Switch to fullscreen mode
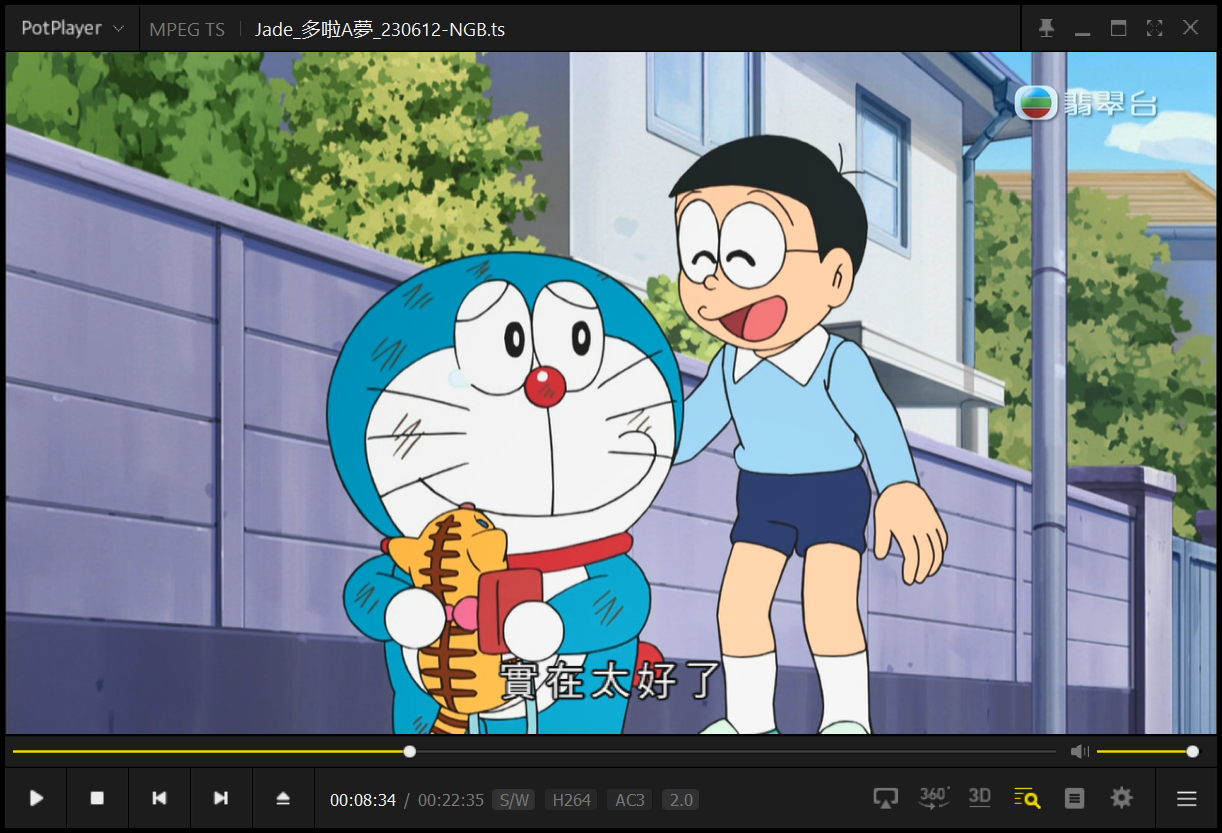This screenshot has height=833, width=1222. tap(1154, 28)
